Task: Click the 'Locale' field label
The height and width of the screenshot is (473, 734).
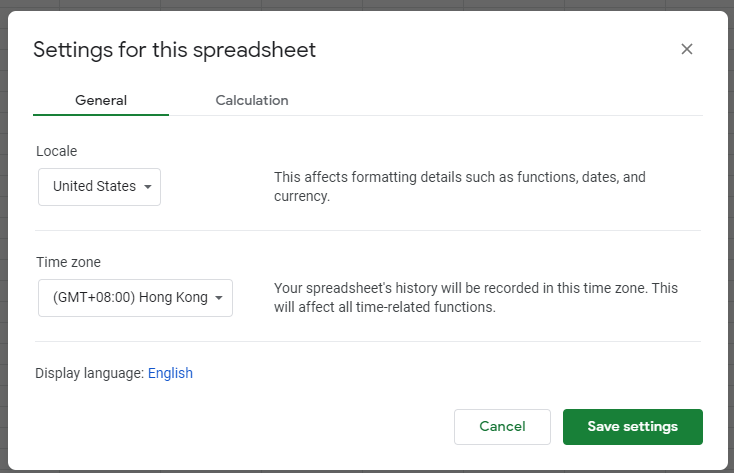Action: [57, 151]
